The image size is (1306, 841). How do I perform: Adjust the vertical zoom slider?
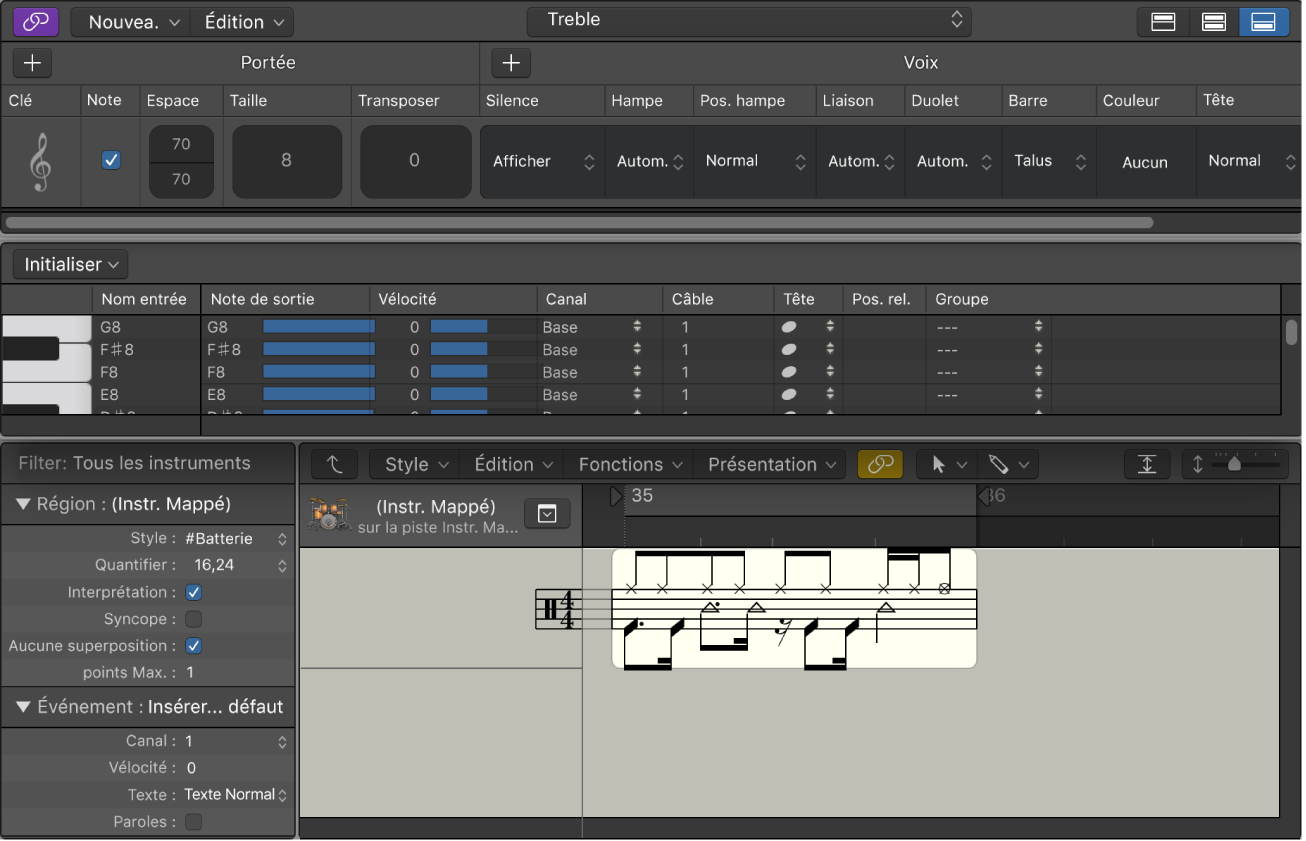tap(1235, 464)
